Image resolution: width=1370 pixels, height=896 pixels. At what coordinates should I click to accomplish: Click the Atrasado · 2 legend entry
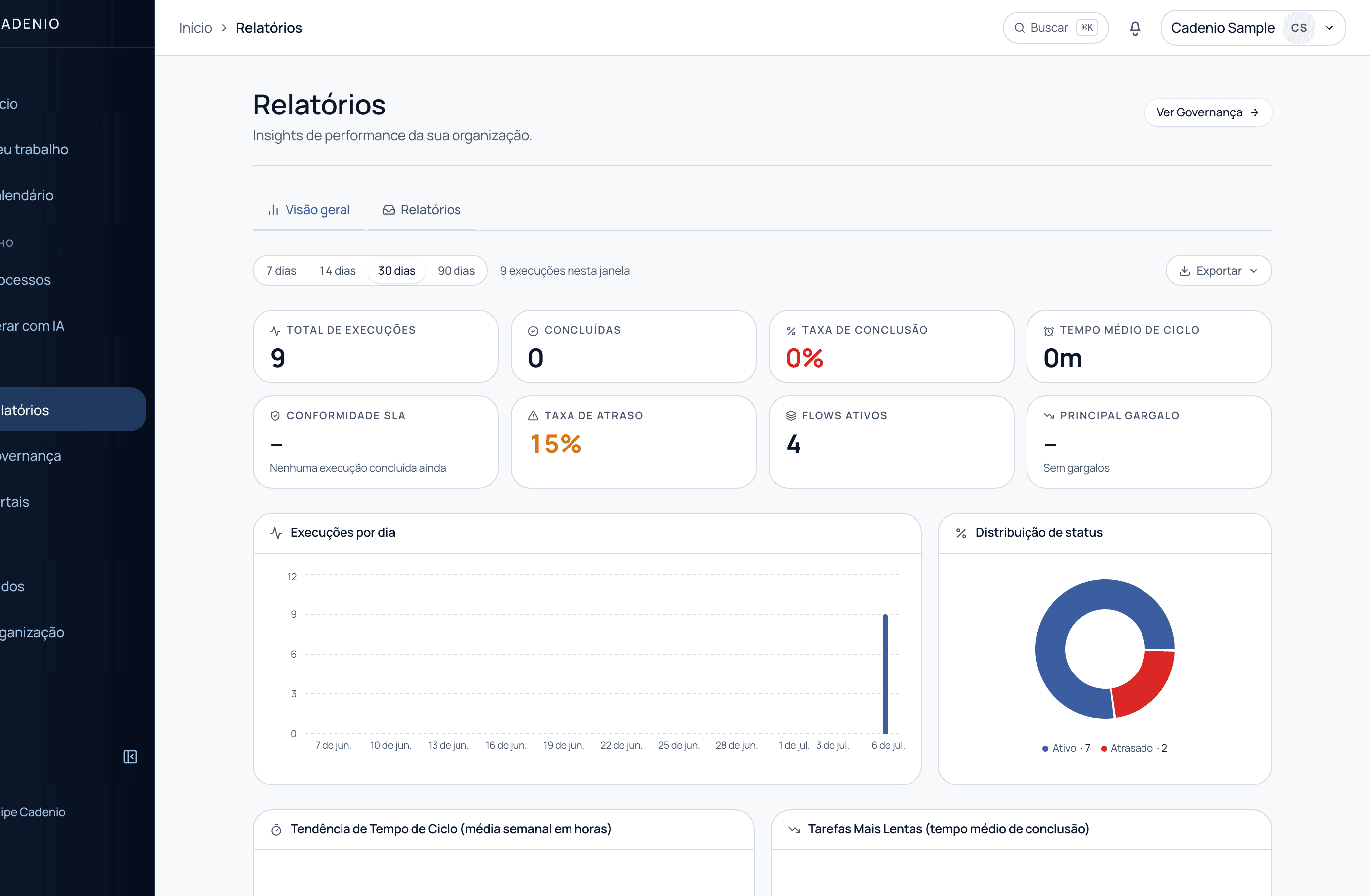click(x=1134, y=749)
